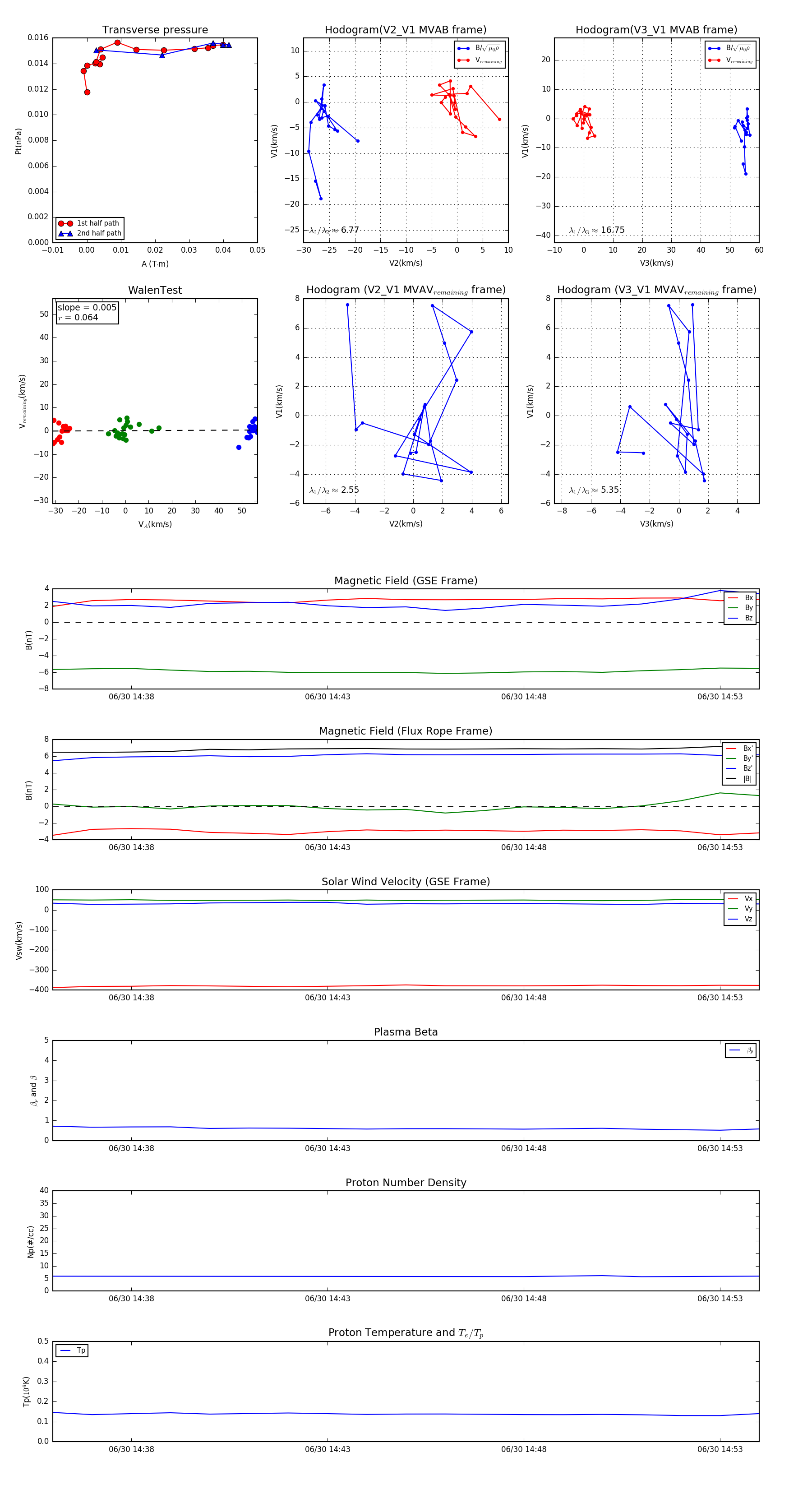Click the "Vz" legend entry
This screenshot has width=812, height=1489.
(740, 919)
